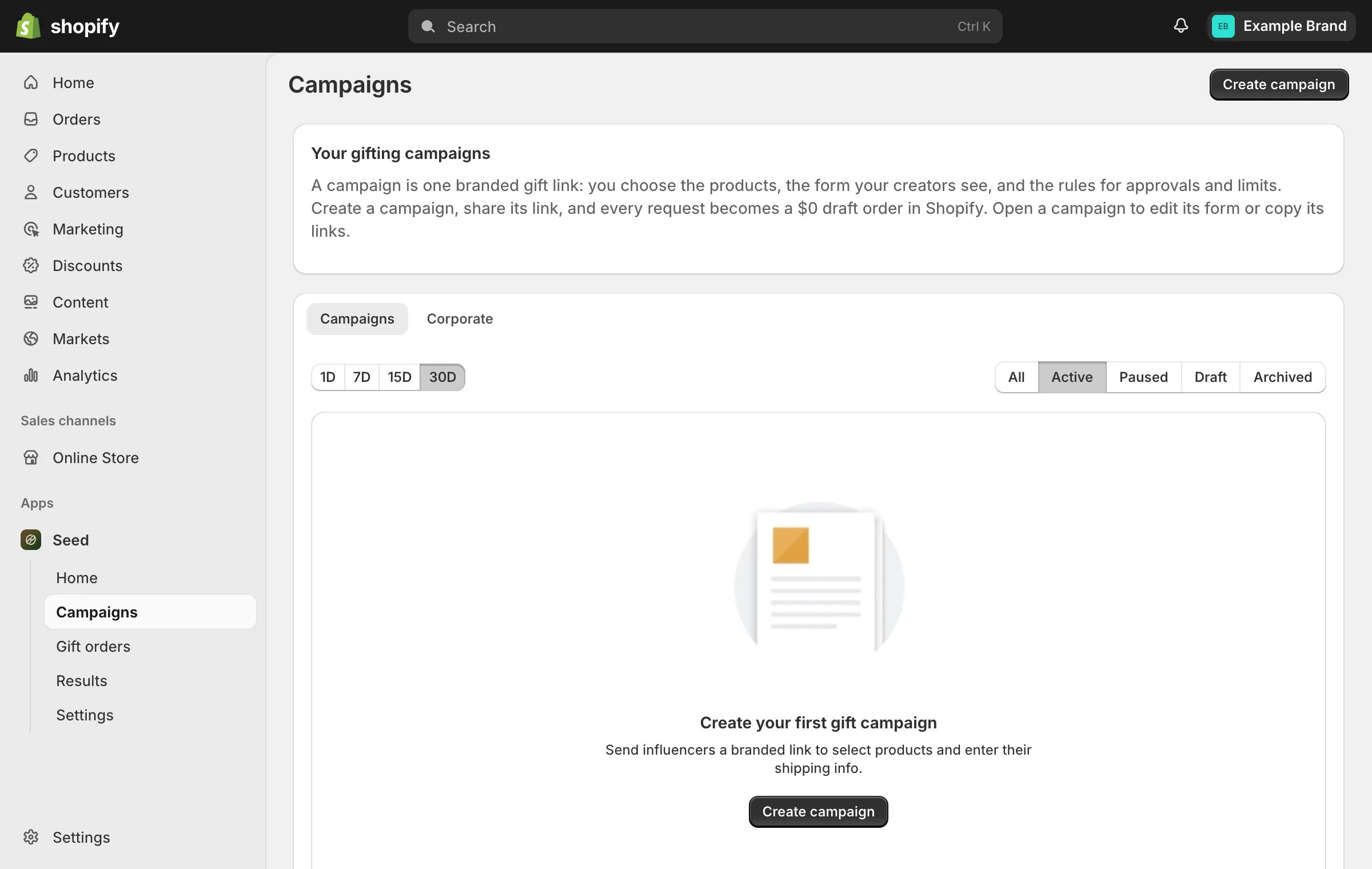This screenshot has width=1372, height=869.
Task: Select the 7D time range
Action: coord(362,377)
